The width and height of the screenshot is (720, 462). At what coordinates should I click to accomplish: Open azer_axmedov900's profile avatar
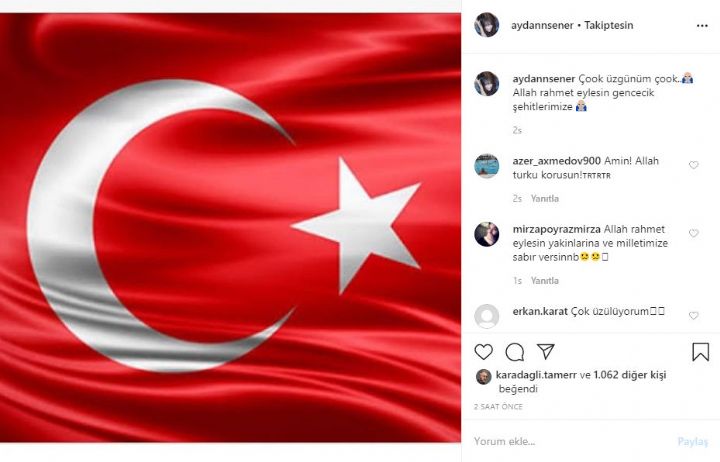[x=486, y=165]
